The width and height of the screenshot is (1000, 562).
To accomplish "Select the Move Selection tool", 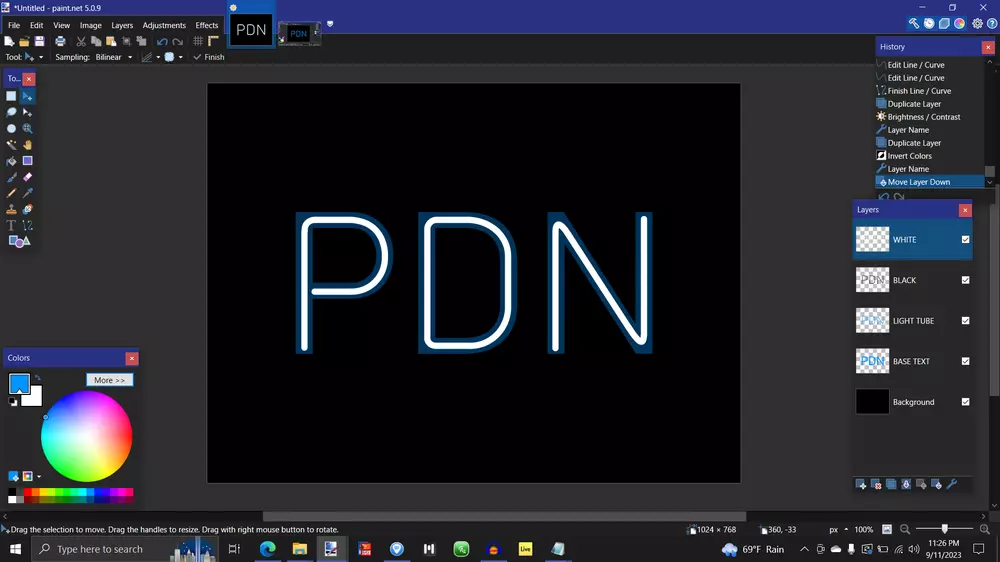I will pyautogui.click(x=27, y=112).
